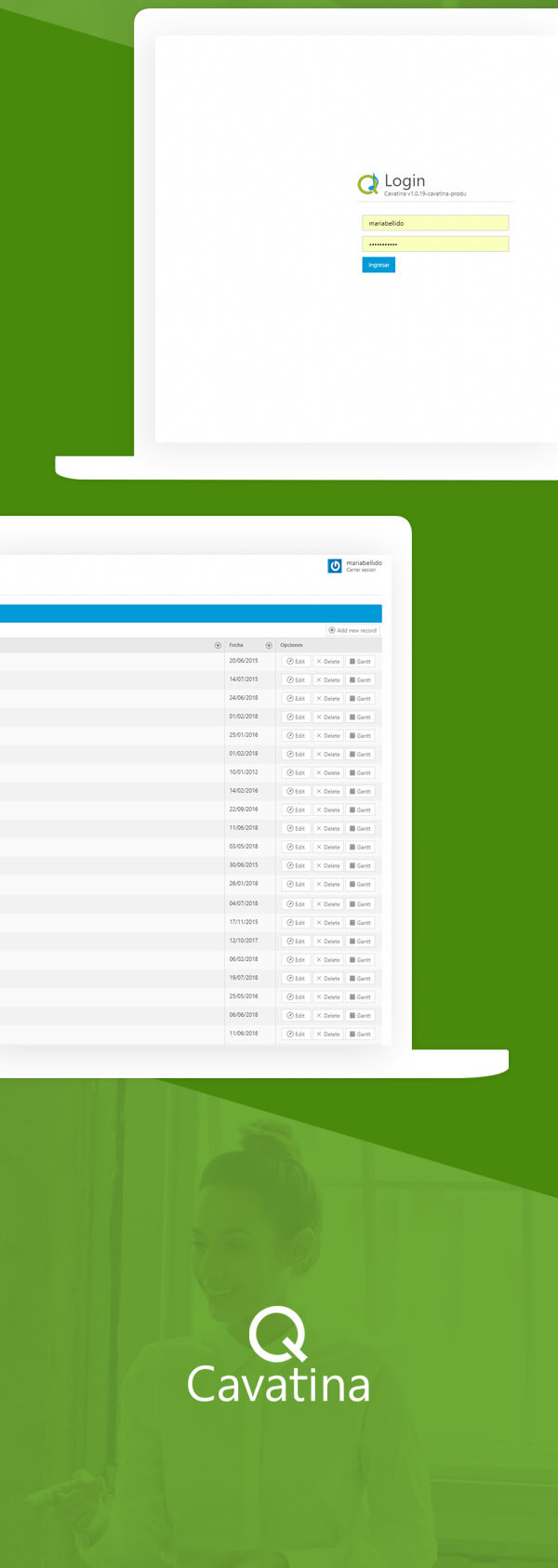Delete the 24/06/2018 row
The height and width of the screenshot is (1568, 558).
pos(328,699)
